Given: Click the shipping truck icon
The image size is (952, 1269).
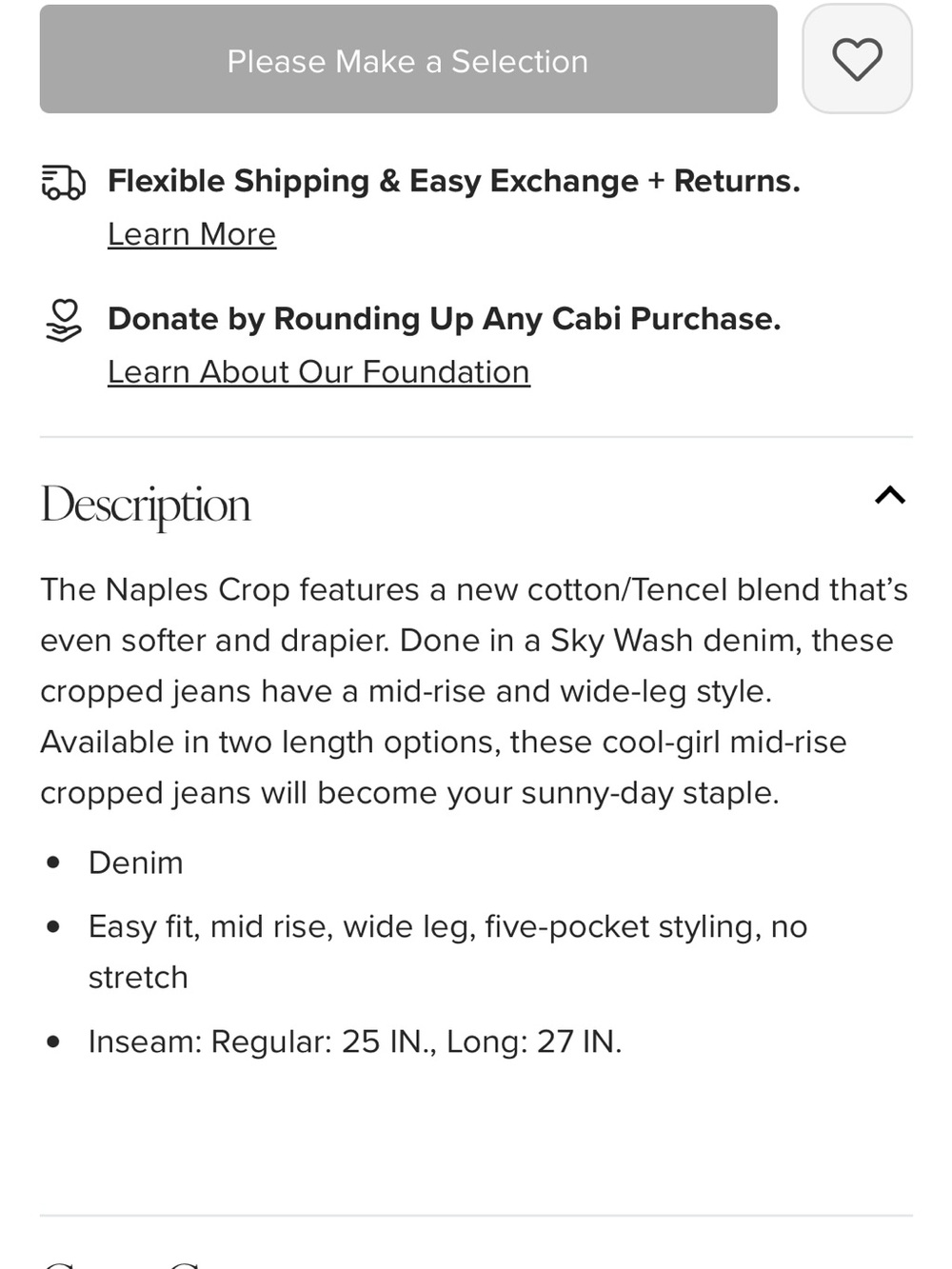Looking at the screenshot, I should pyautogui.click(x=63, y=182).
